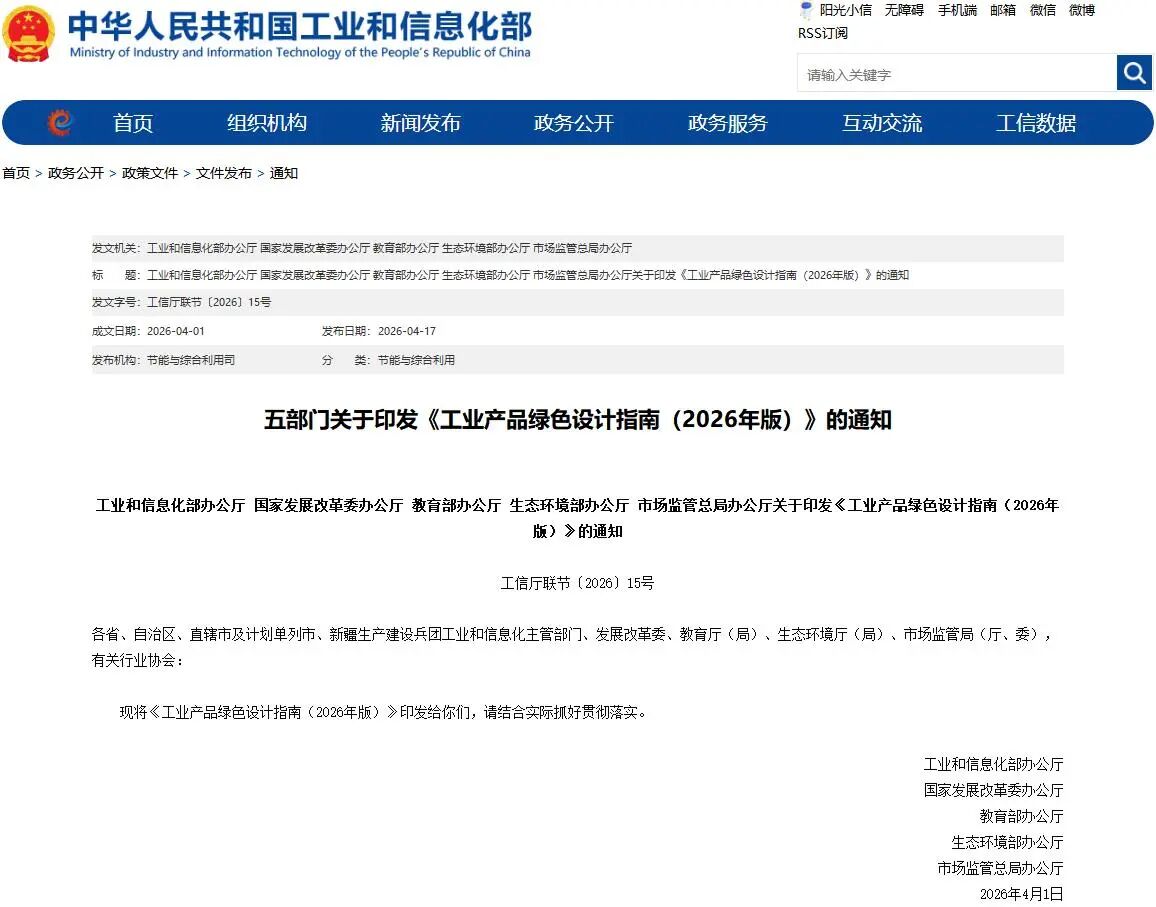This screenshot has height=907, width=1156.
Task: Go to 文件发布 breadcrumb link
Action: pos(224,173)
